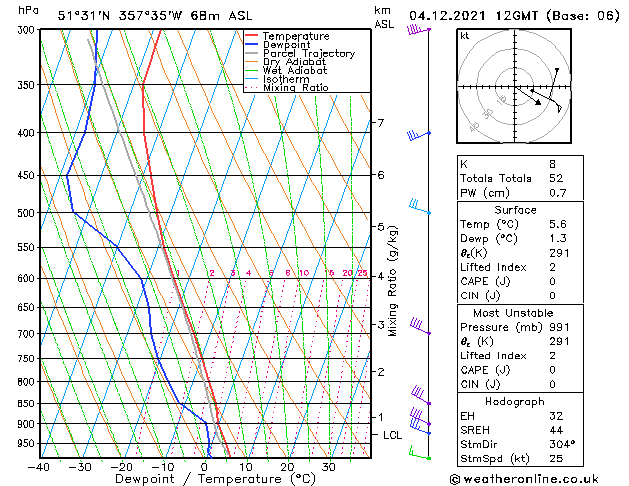Image resolution: width=629 pixels, height=486 pixels.
Task: Click the 500 pressure level label
Action: click(28, 213)
